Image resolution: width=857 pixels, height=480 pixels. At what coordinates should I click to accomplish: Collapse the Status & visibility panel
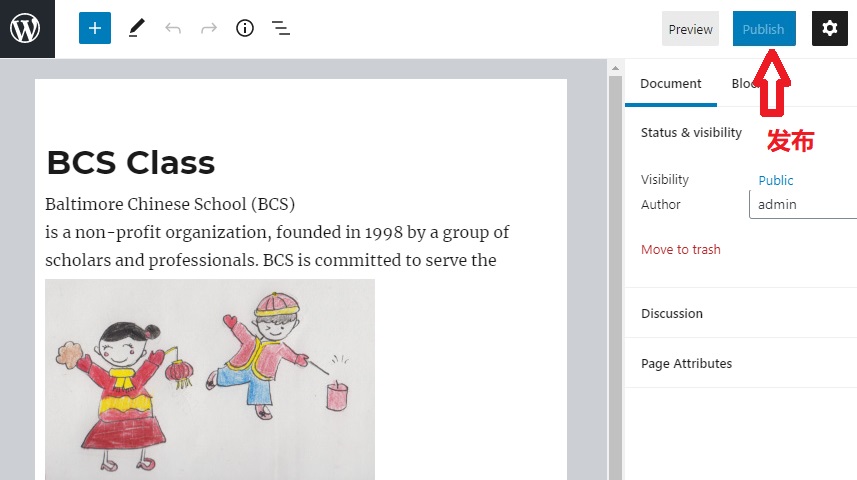tap(691, 132)
